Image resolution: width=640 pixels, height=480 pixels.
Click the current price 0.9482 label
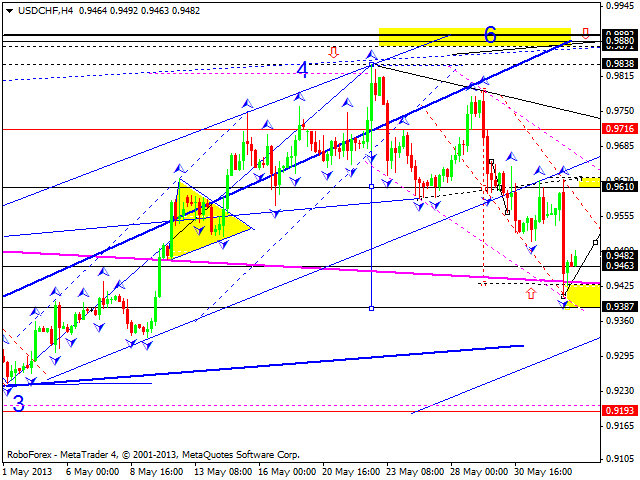pyautogui.click(x=620, y=255)
